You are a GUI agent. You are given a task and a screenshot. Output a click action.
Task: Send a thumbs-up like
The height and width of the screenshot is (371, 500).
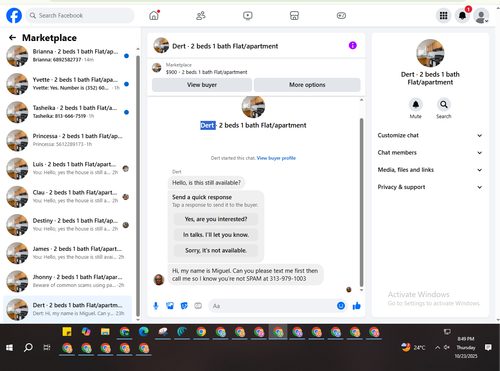[357, 306]
